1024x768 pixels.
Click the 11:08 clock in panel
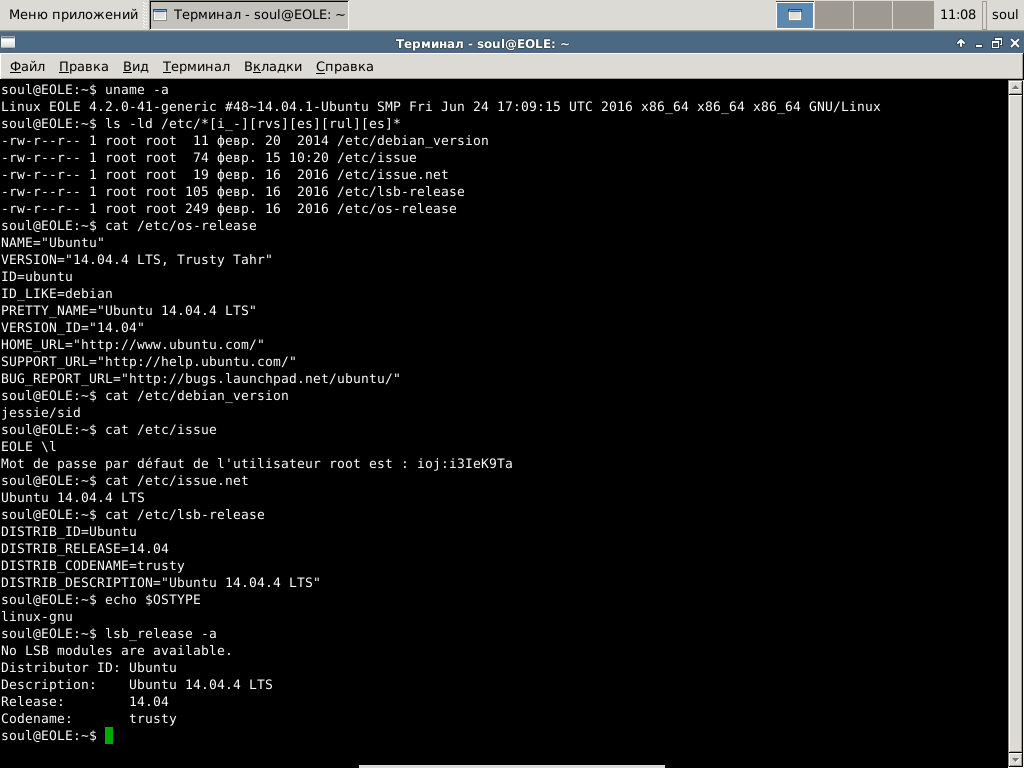[957, 14]
